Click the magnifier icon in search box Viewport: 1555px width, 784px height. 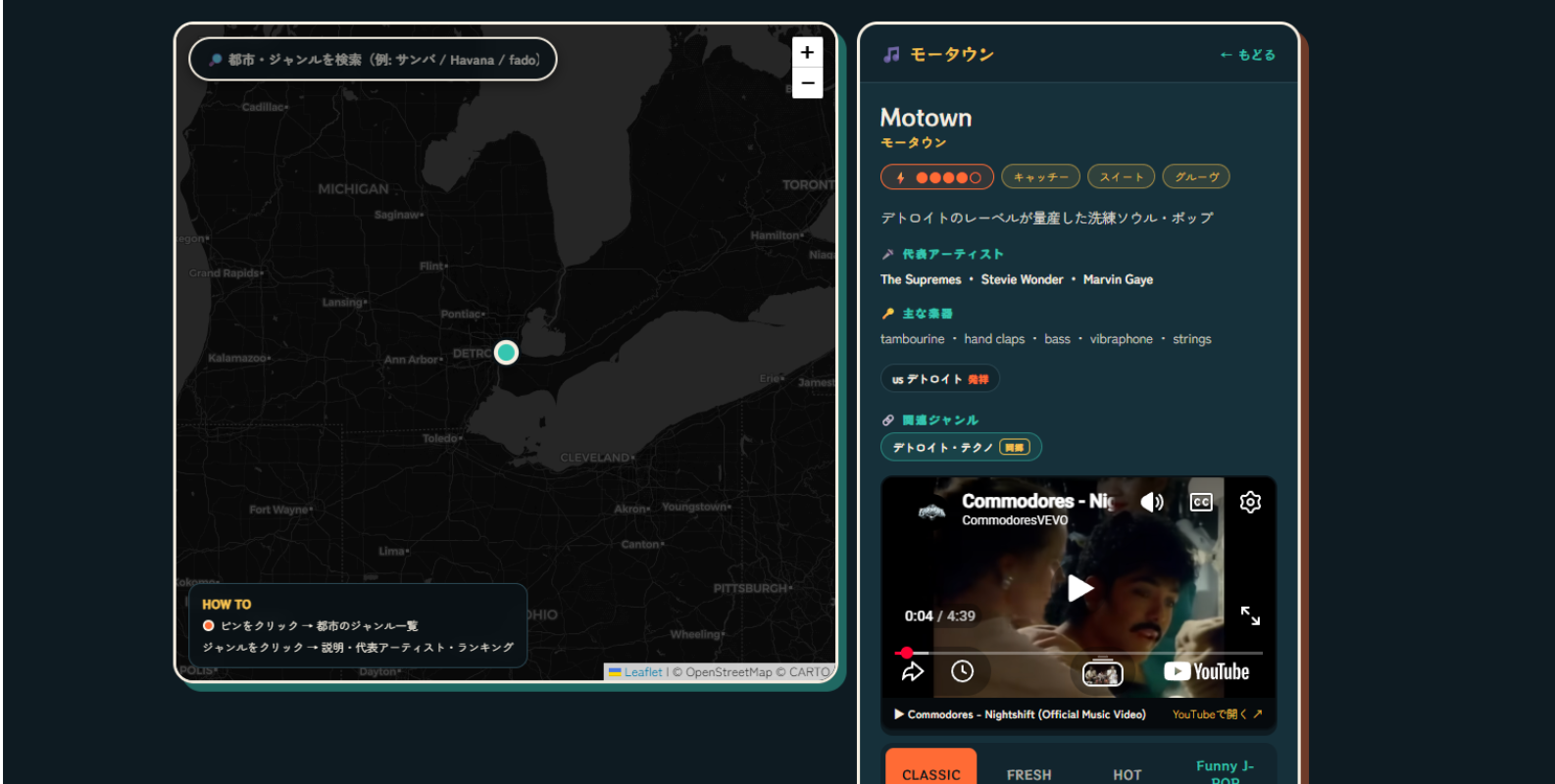[x=215, y=60]
